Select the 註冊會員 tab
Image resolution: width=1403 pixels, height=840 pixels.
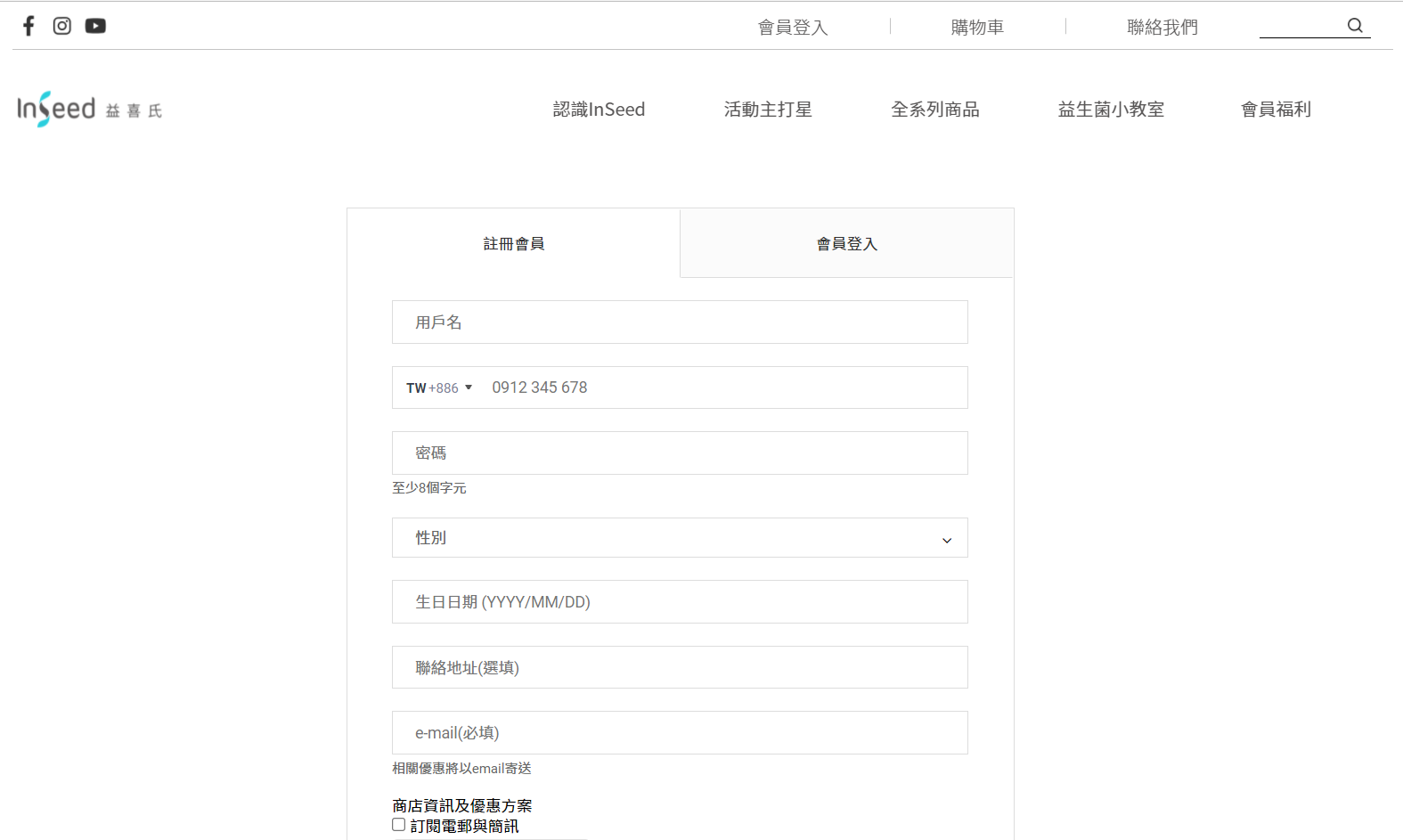tap(513, 244)
